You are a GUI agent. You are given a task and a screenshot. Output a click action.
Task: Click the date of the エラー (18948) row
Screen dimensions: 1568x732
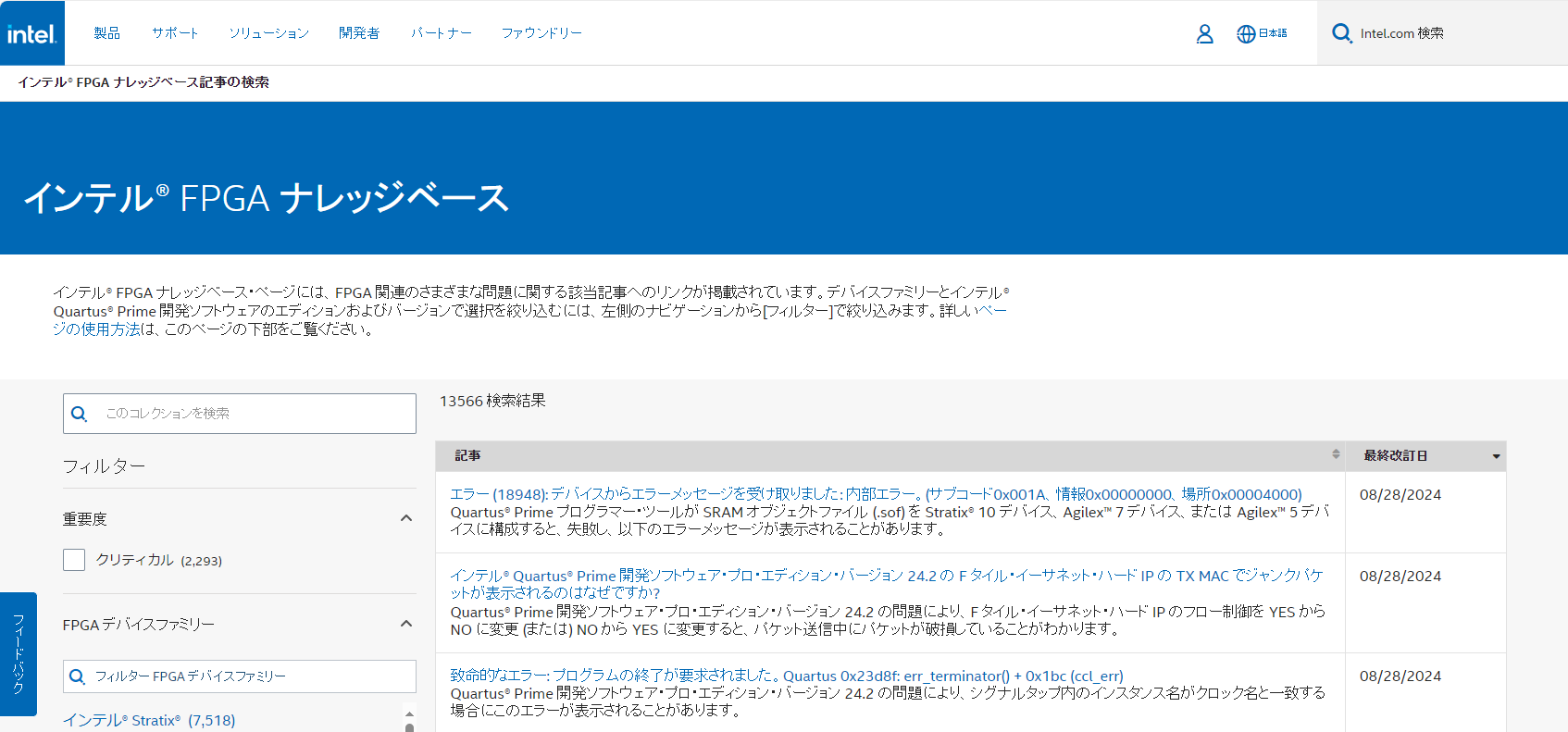tap(1400, 494)
